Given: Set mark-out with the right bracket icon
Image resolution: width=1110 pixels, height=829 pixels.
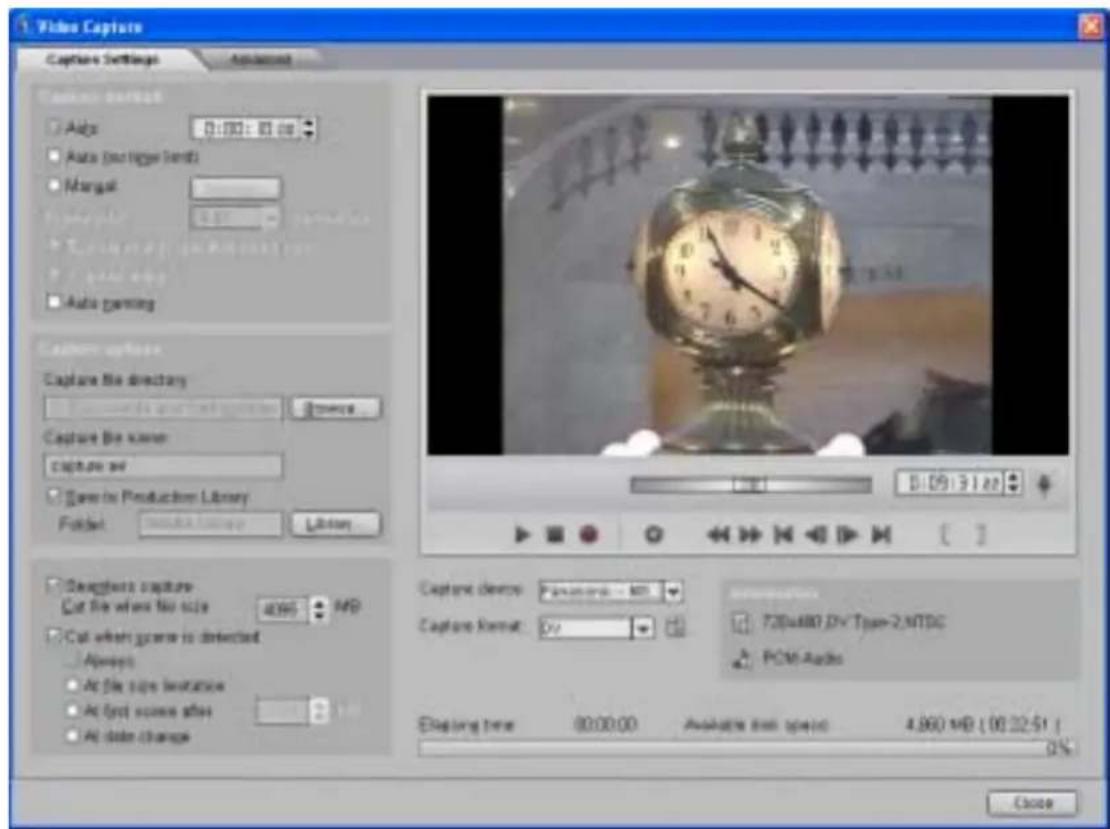Looking at the screenshot, I should 980,534.
